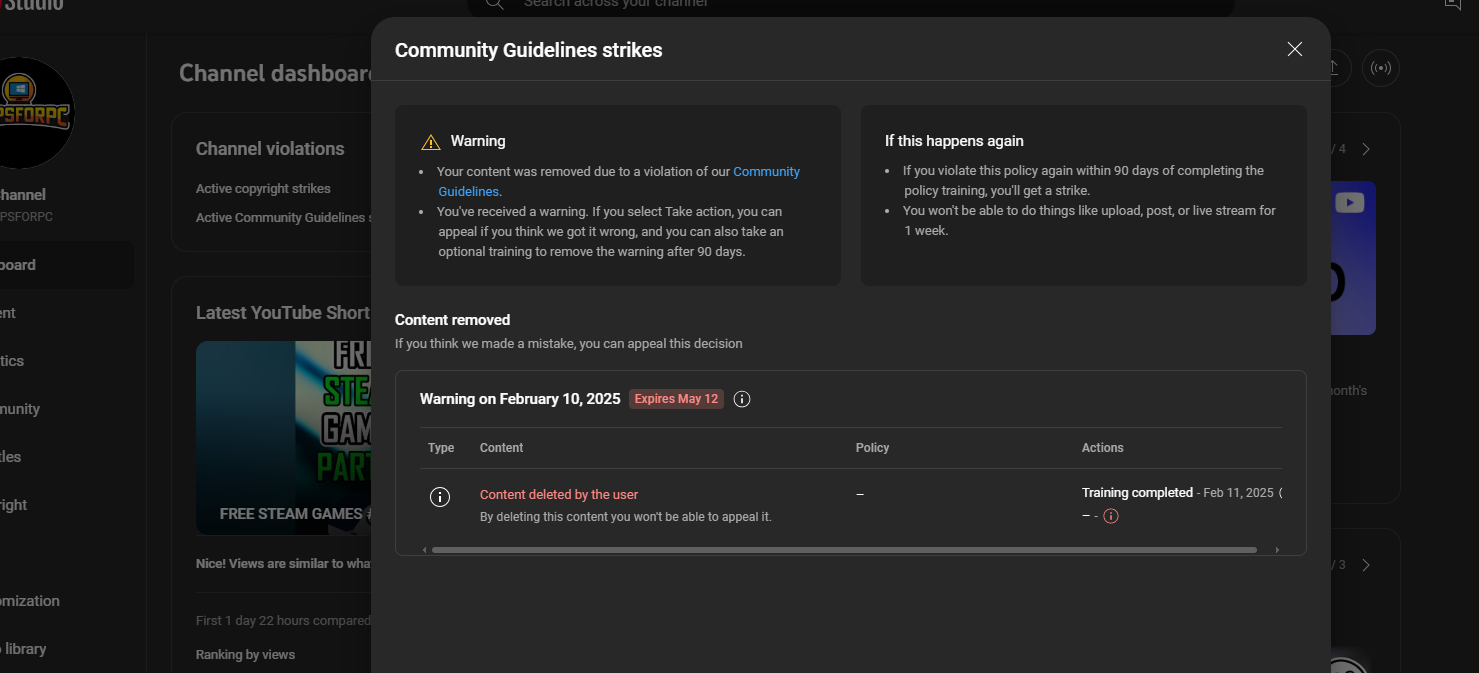Click 'Warning on February 10, 2025' heading

pyautogui.click(x=520, y=399)
